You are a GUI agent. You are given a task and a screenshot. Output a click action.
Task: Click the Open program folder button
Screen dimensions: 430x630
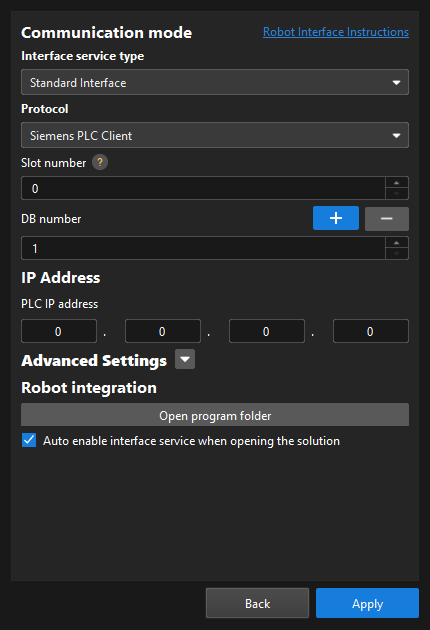point(215,415)
